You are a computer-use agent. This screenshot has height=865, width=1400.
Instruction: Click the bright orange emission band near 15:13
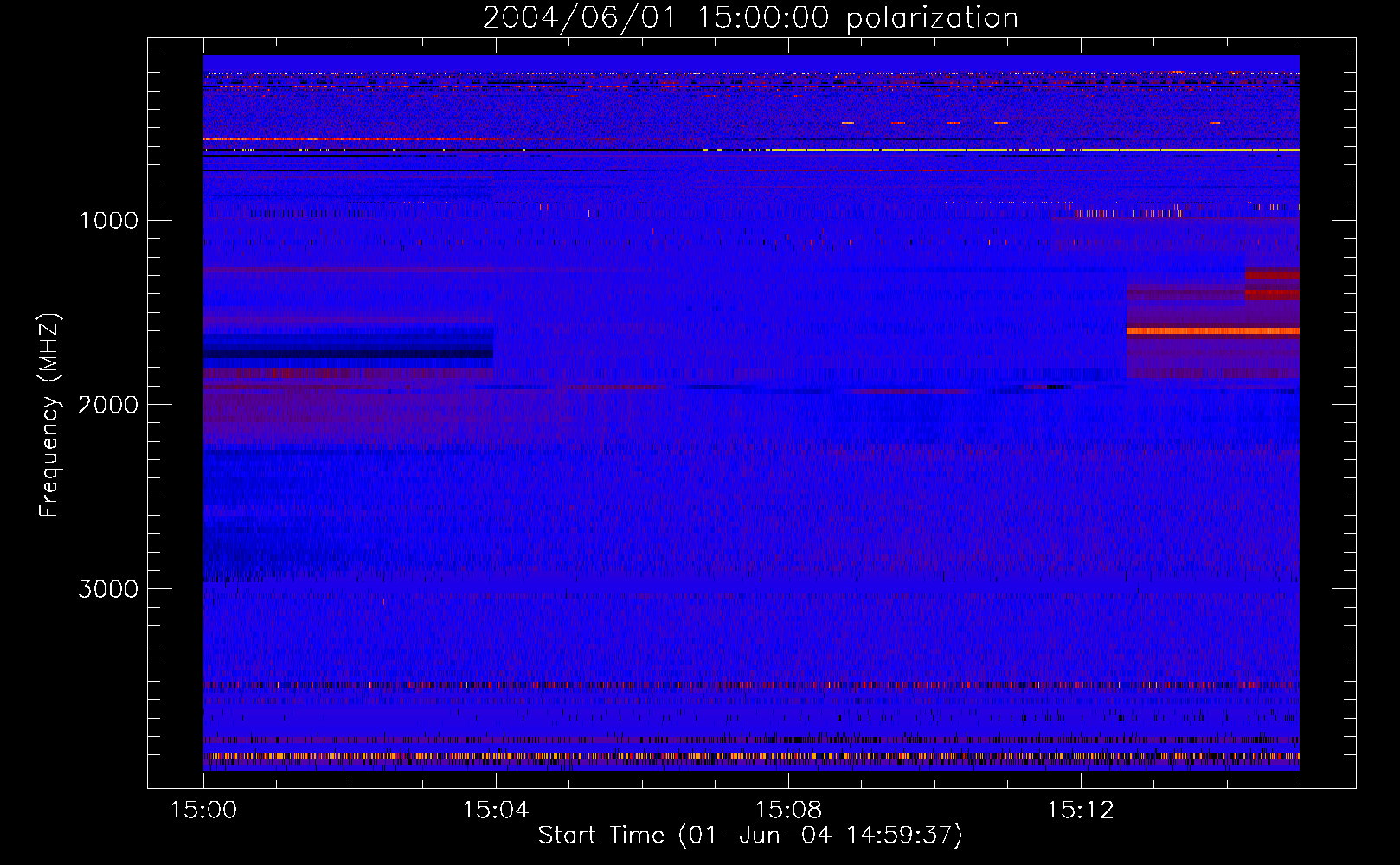[1212, 330]
